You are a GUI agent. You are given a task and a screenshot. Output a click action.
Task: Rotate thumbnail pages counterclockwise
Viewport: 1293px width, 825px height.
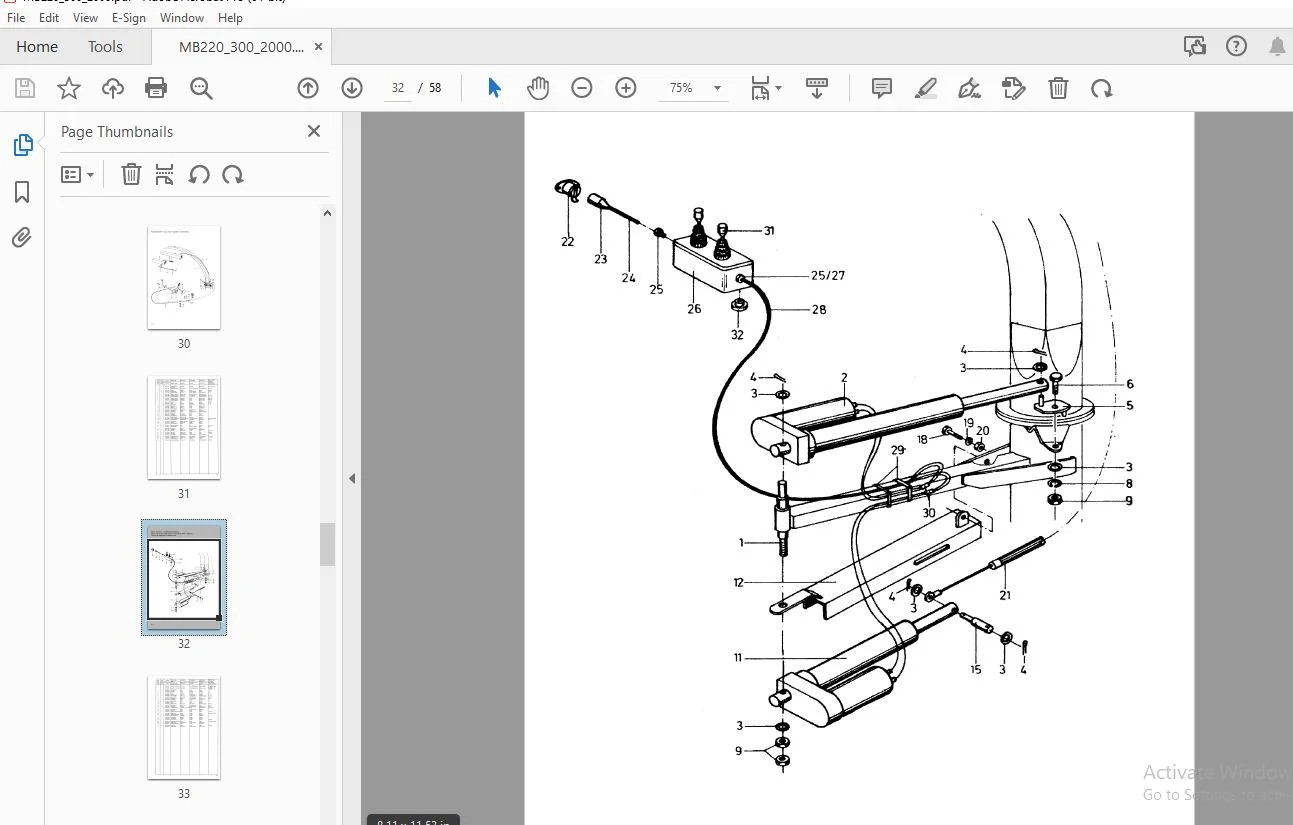pos(199,175)
